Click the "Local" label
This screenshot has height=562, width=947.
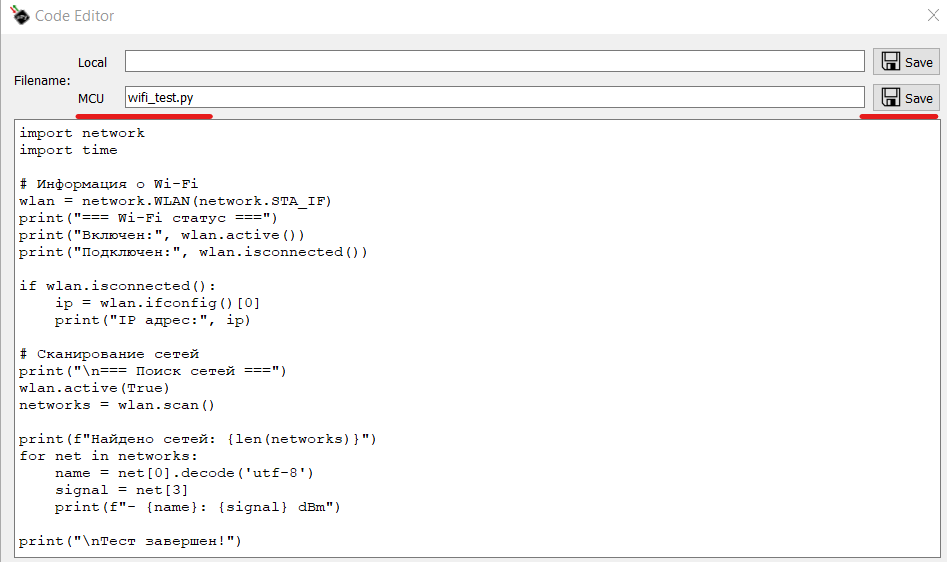(x=92, y=63)
